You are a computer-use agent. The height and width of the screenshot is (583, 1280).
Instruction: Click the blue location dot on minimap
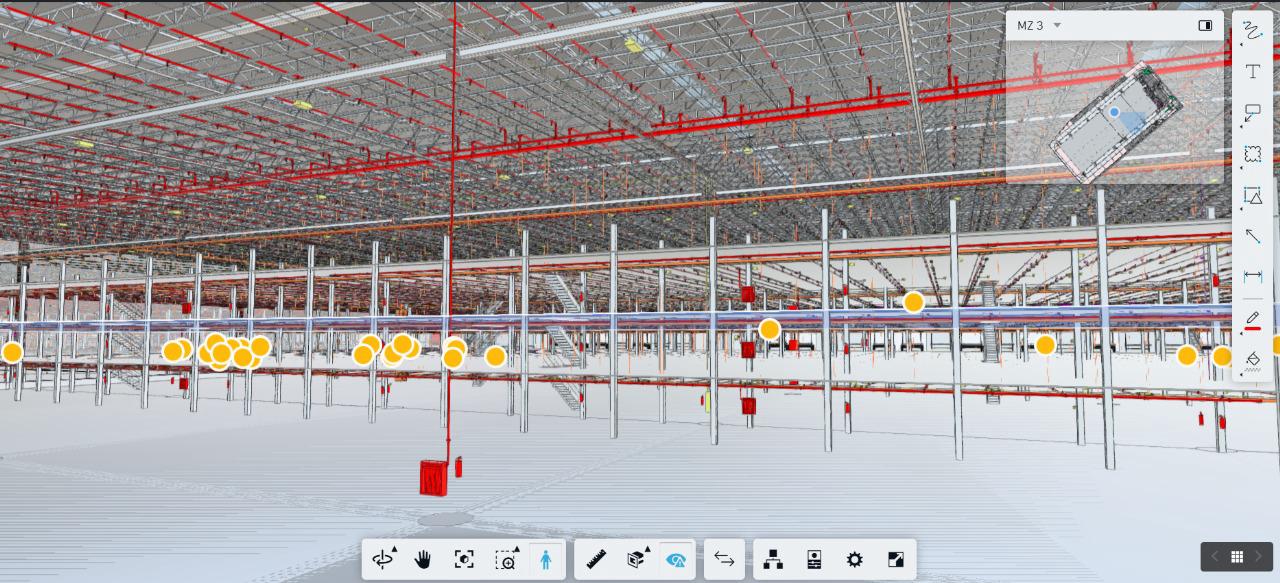pos(1115,113)
